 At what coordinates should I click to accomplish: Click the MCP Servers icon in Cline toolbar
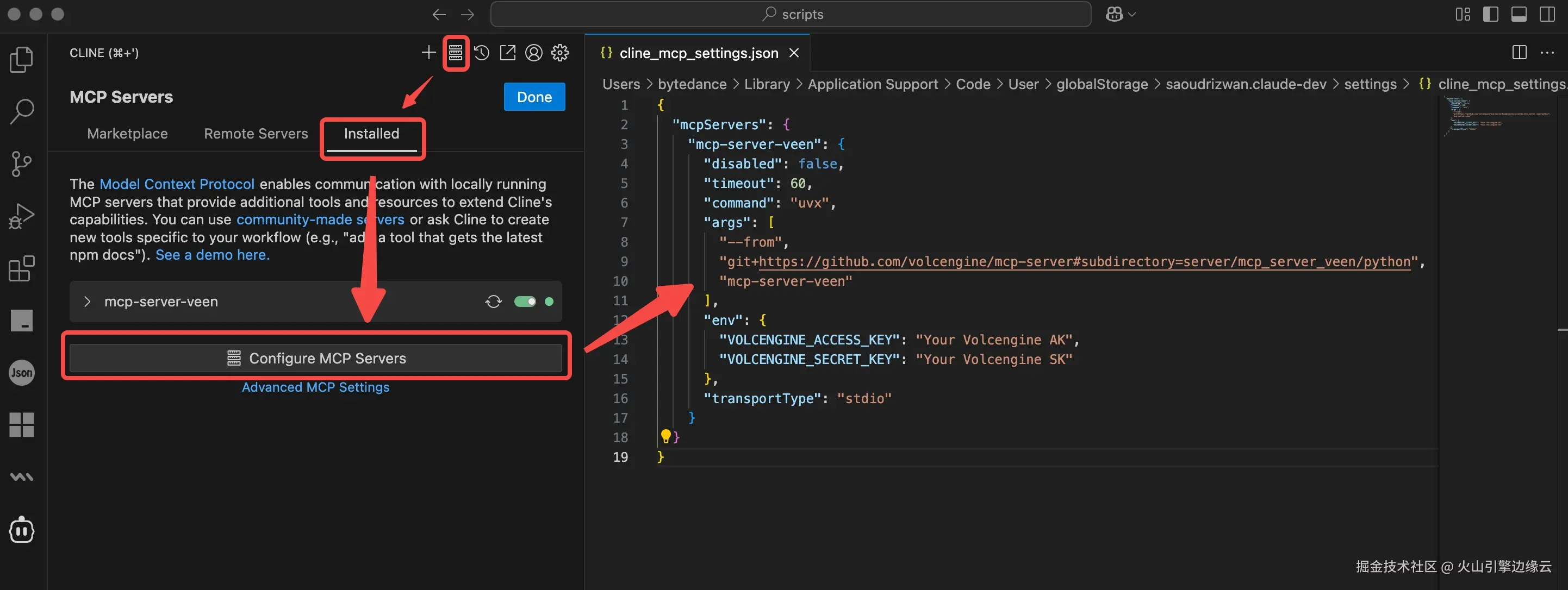pyautogui.click(x=455, y=53)
